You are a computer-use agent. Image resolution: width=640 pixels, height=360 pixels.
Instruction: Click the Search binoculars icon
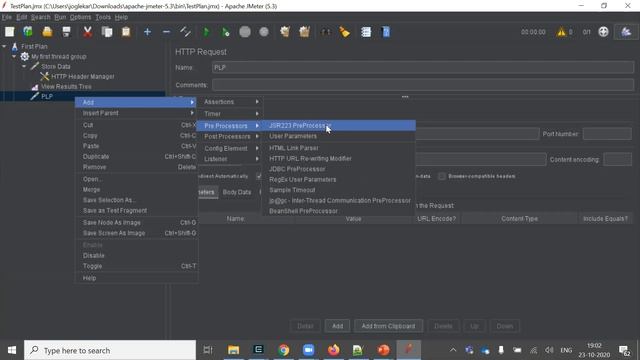click(x=325, y=32)
